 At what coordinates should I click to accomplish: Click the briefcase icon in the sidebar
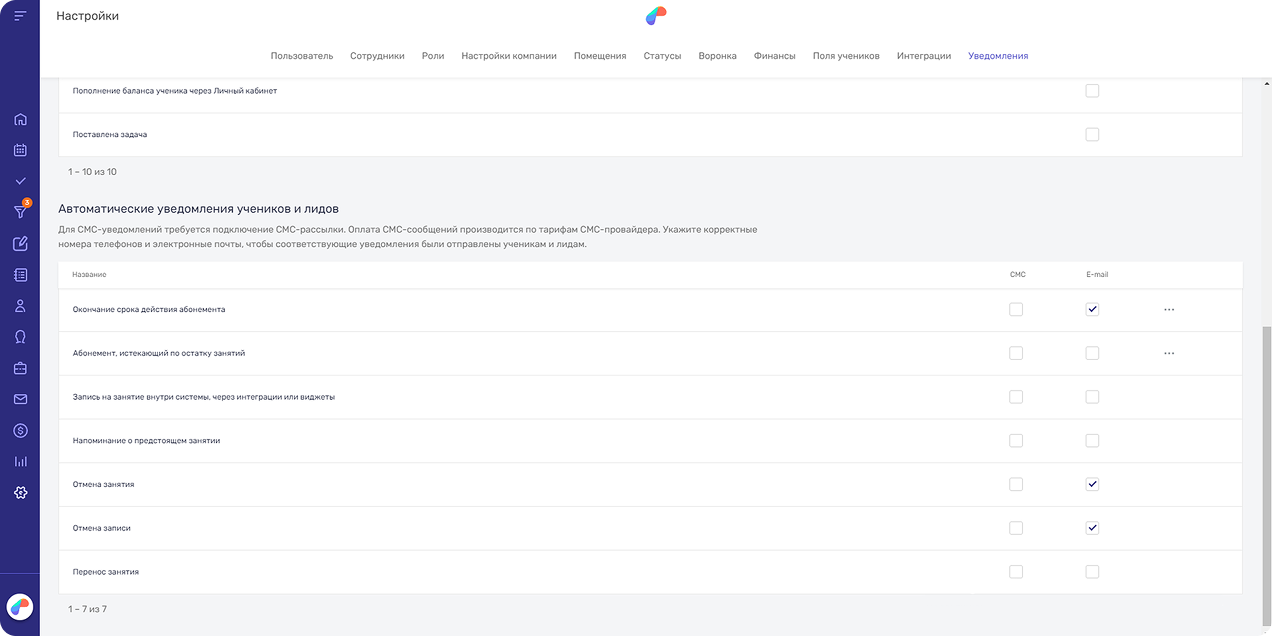tap(20, 368)
